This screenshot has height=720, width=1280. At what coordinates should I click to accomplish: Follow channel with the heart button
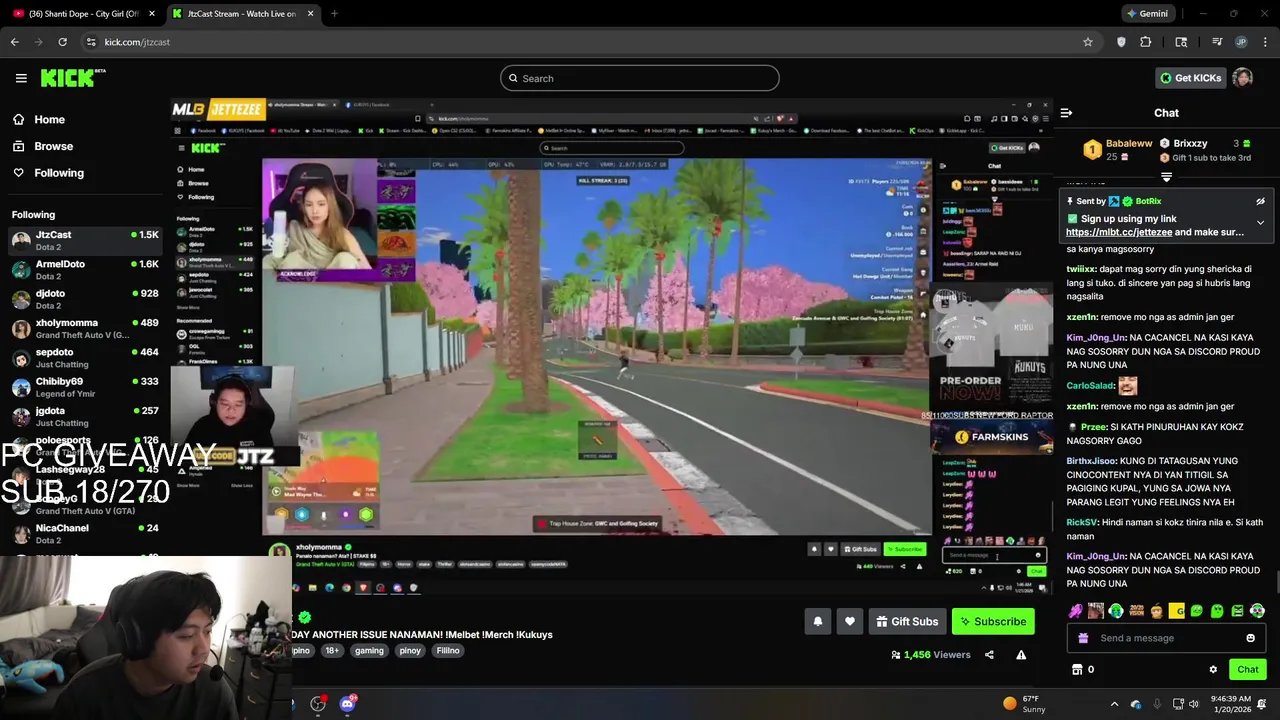point(849,621)
